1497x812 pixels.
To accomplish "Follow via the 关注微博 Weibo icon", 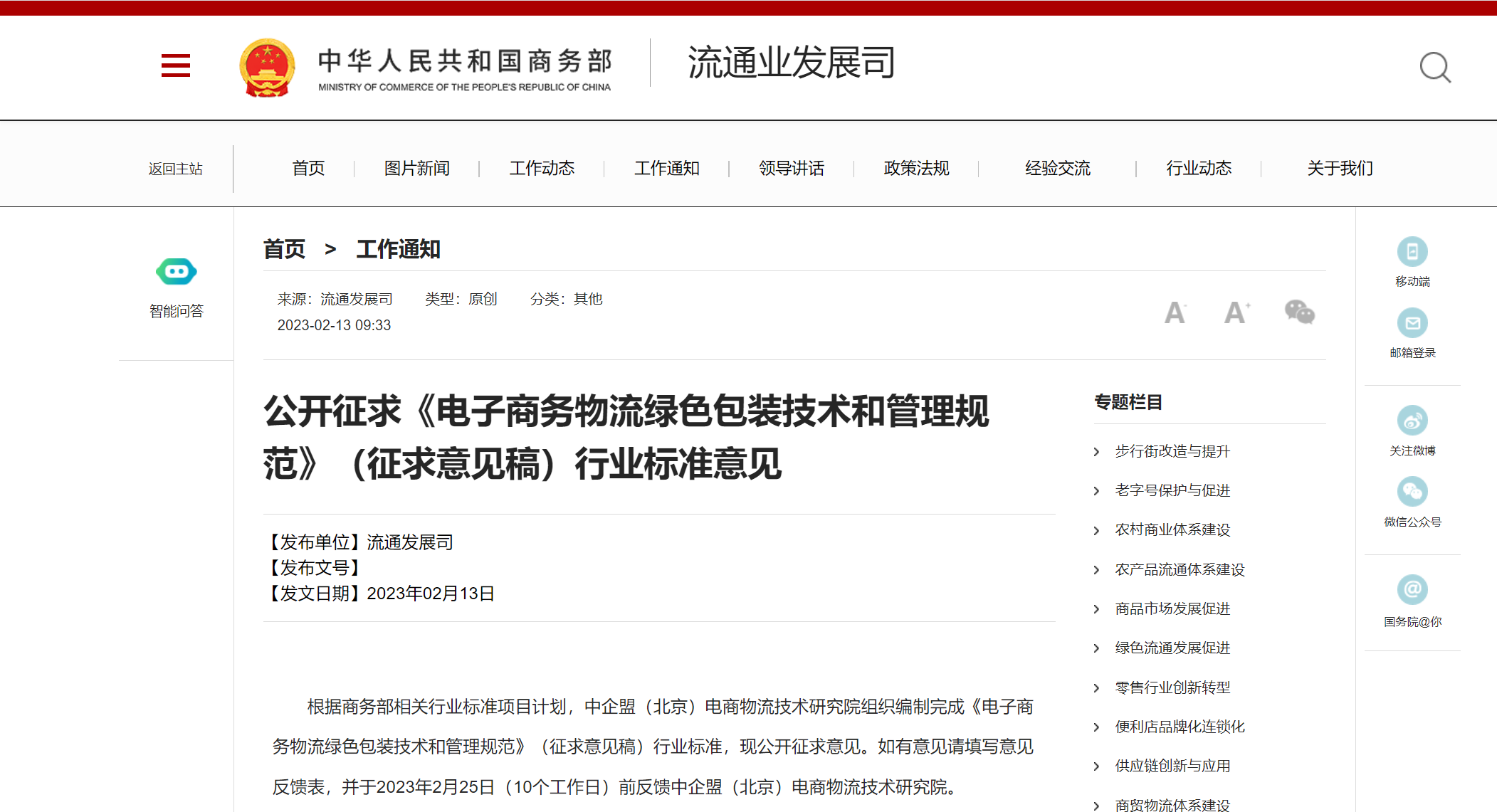I will [x=1412, y=421].
